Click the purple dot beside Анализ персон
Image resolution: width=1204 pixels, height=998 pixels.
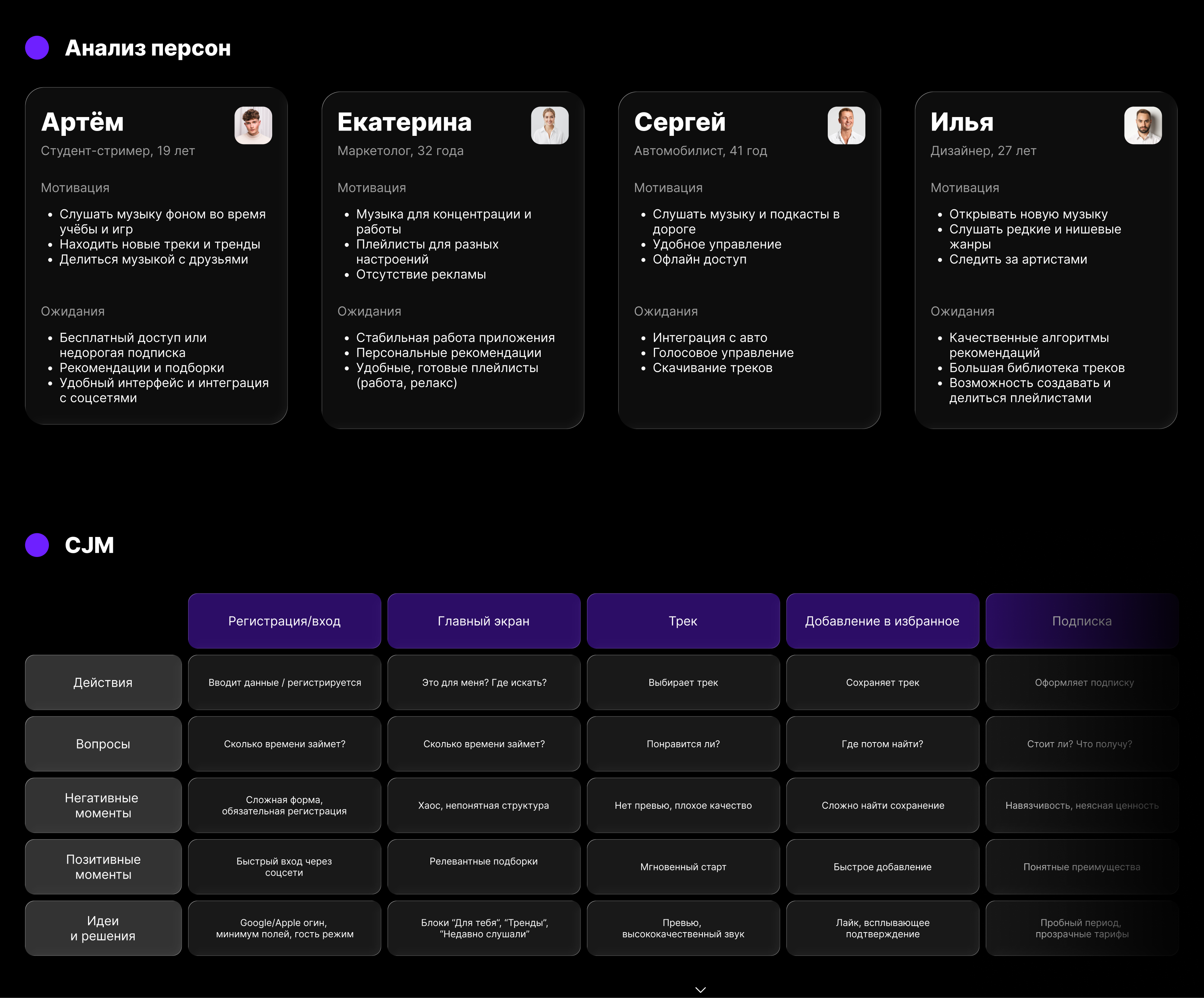coord(37,48)
